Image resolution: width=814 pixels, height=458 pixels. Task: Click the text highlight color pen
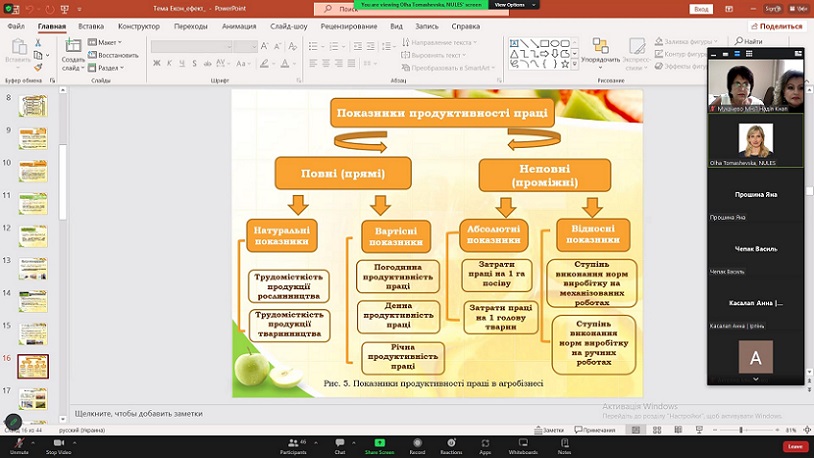(264, 63)
